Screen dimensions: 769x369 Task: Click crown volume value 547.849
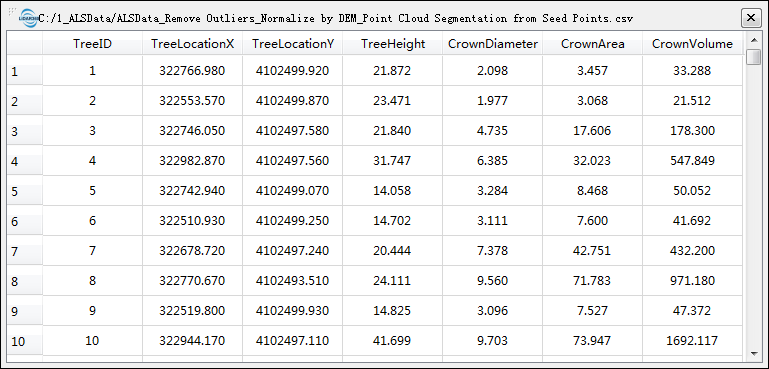click(692, 160)
